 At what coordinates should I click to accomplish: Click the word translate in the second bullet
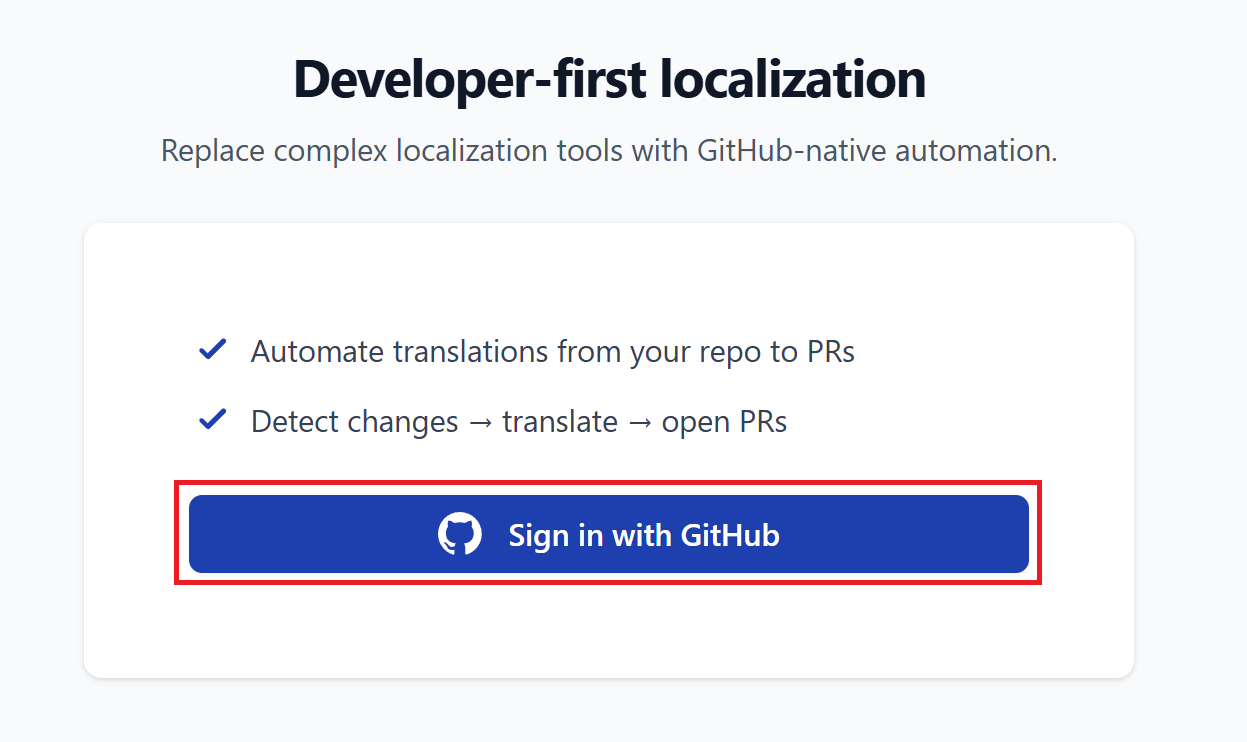click(560, 421)
